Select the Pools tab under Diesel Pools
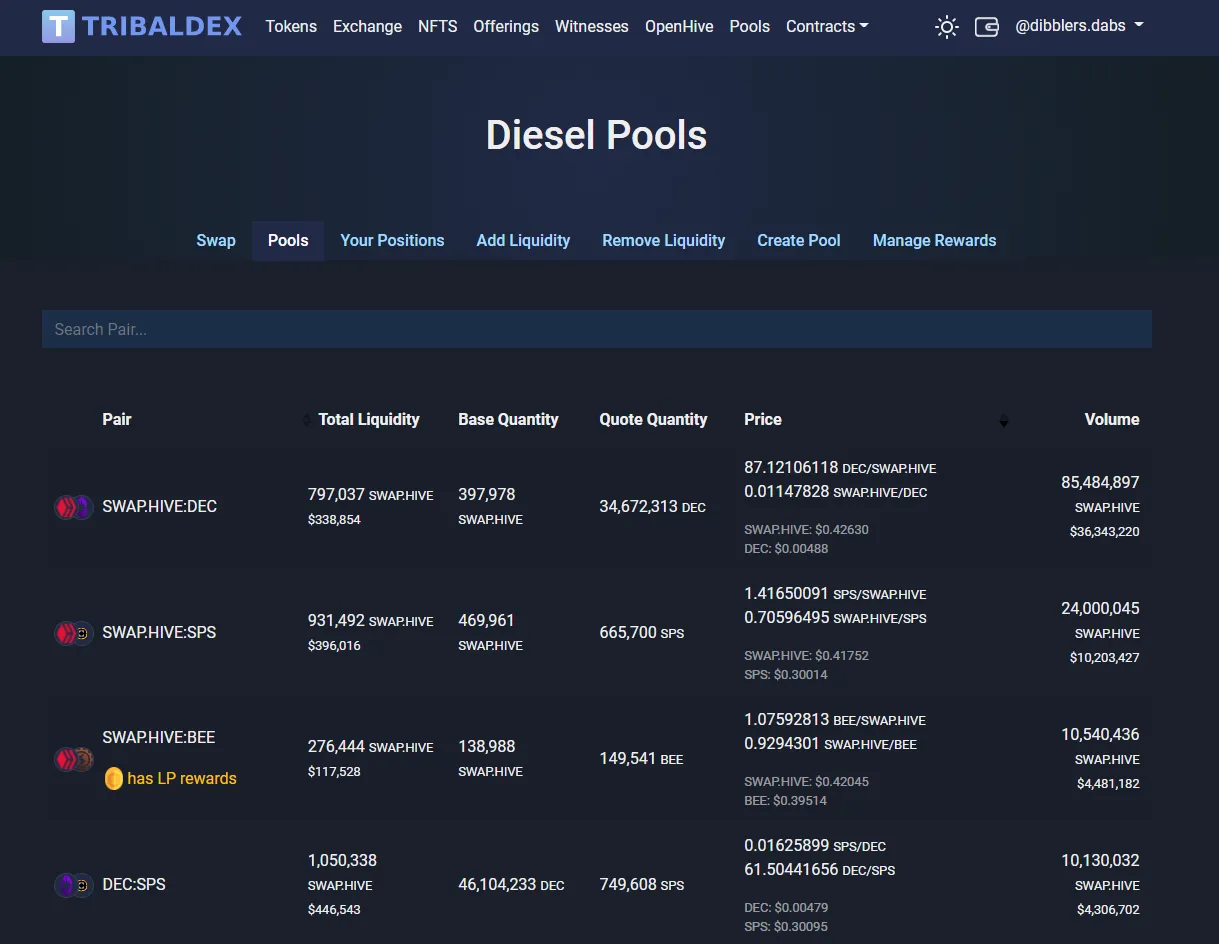 [288, 240]
